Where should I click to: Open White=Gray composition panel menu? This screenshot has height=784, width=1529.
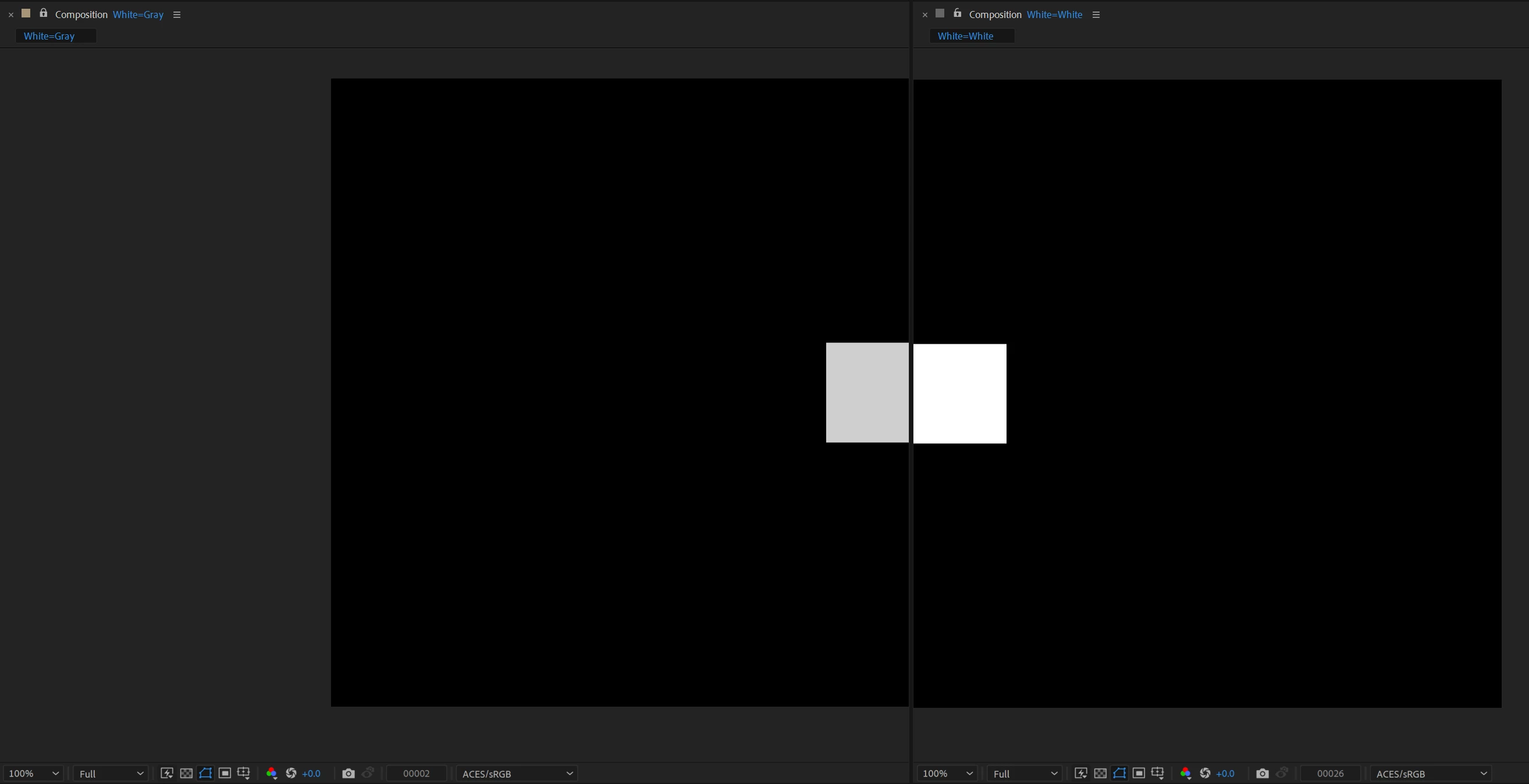pyautogui.click(x=176, y=15)
